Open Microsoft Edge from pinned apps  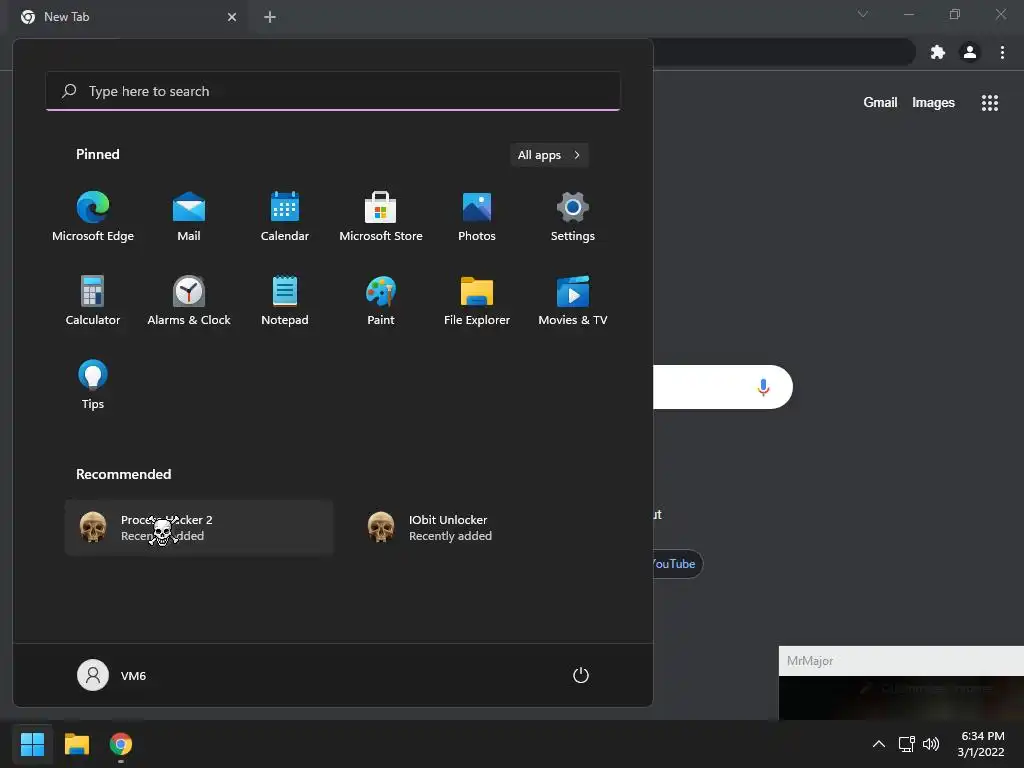93,217
